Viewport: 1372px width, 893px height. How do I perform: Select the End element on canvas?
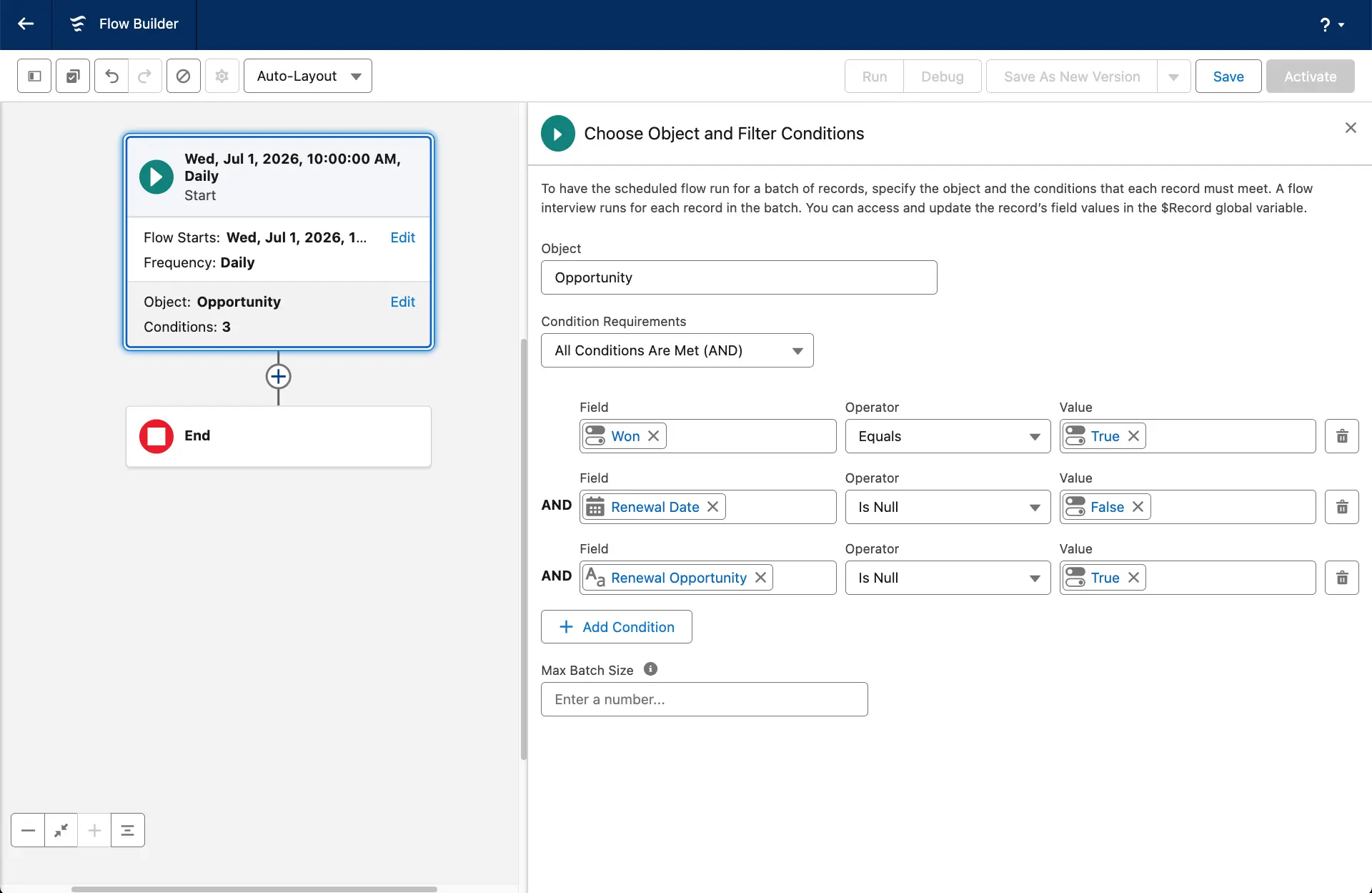[x=279, y=436]
